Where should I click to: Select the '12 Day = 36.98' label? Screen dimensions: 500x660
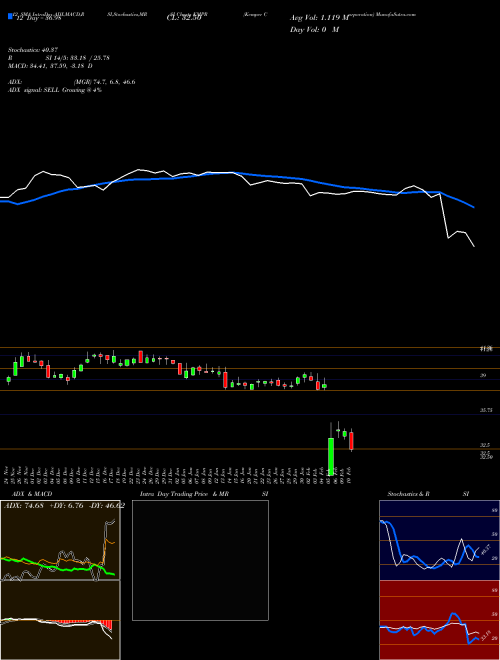[39, 18]
